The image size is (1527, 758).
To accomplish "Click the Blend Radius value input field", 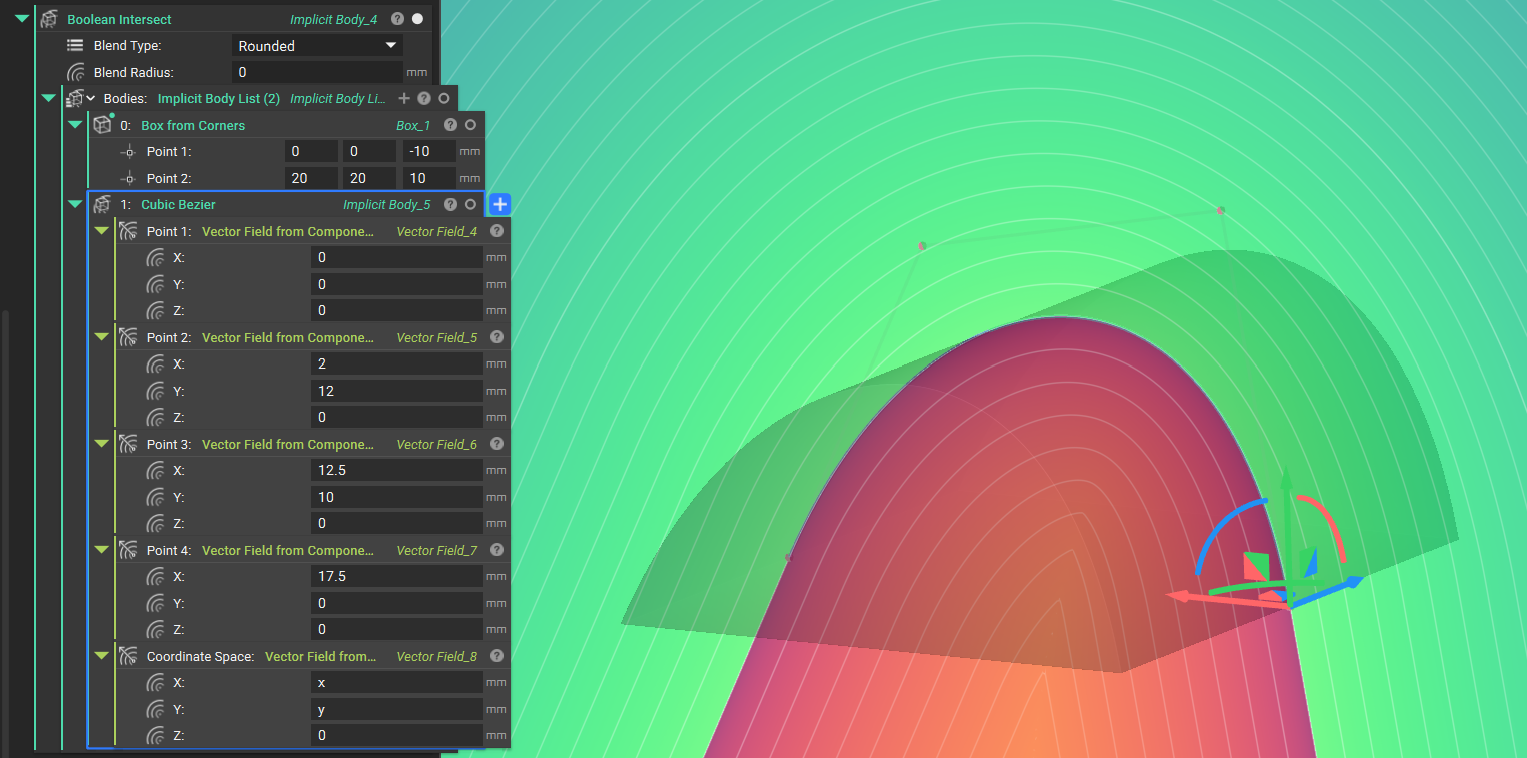I will click(317, 71).
